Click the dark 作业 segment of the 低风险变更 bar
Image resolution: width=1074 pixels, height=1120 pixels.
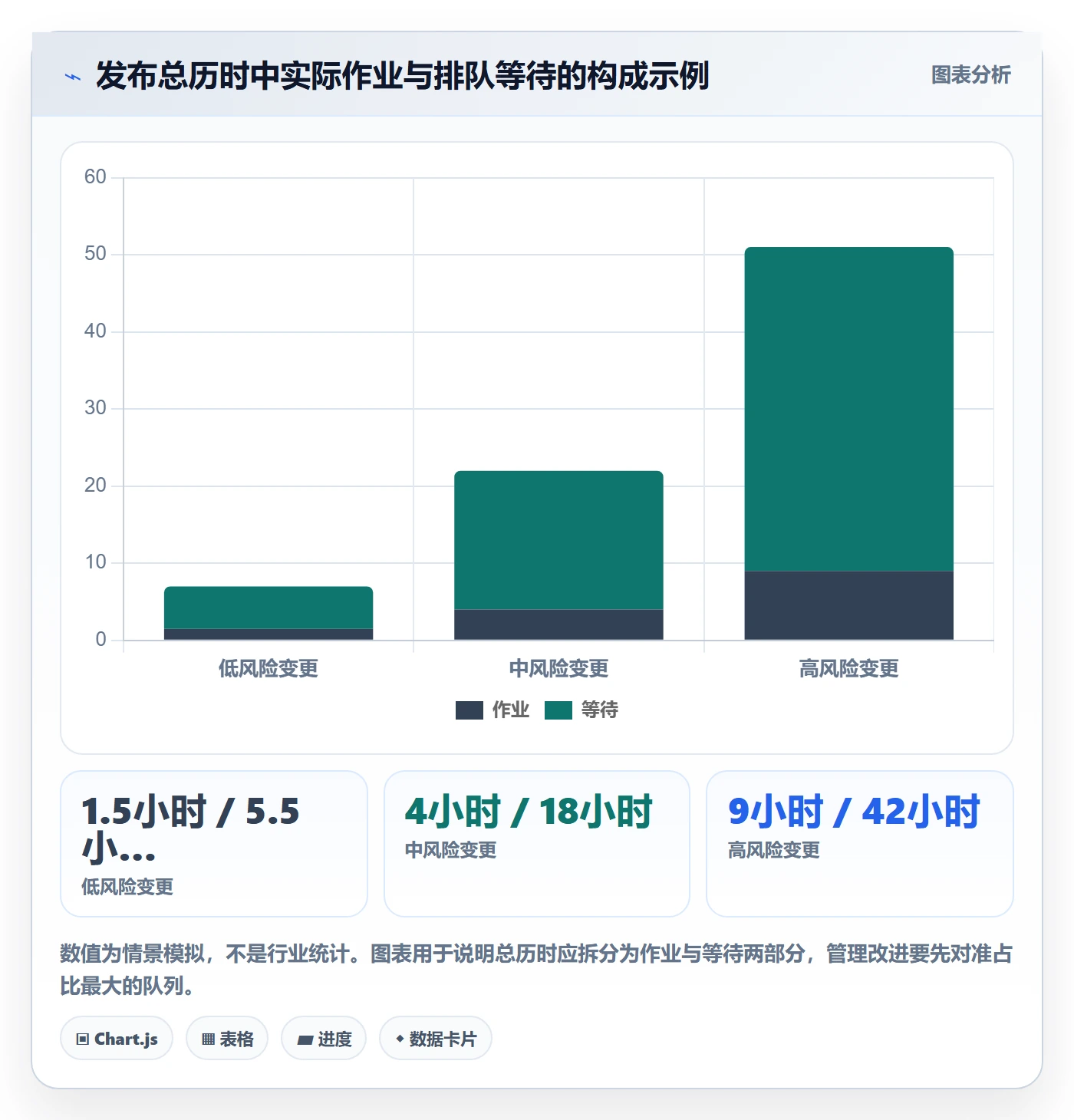[268, 634]
